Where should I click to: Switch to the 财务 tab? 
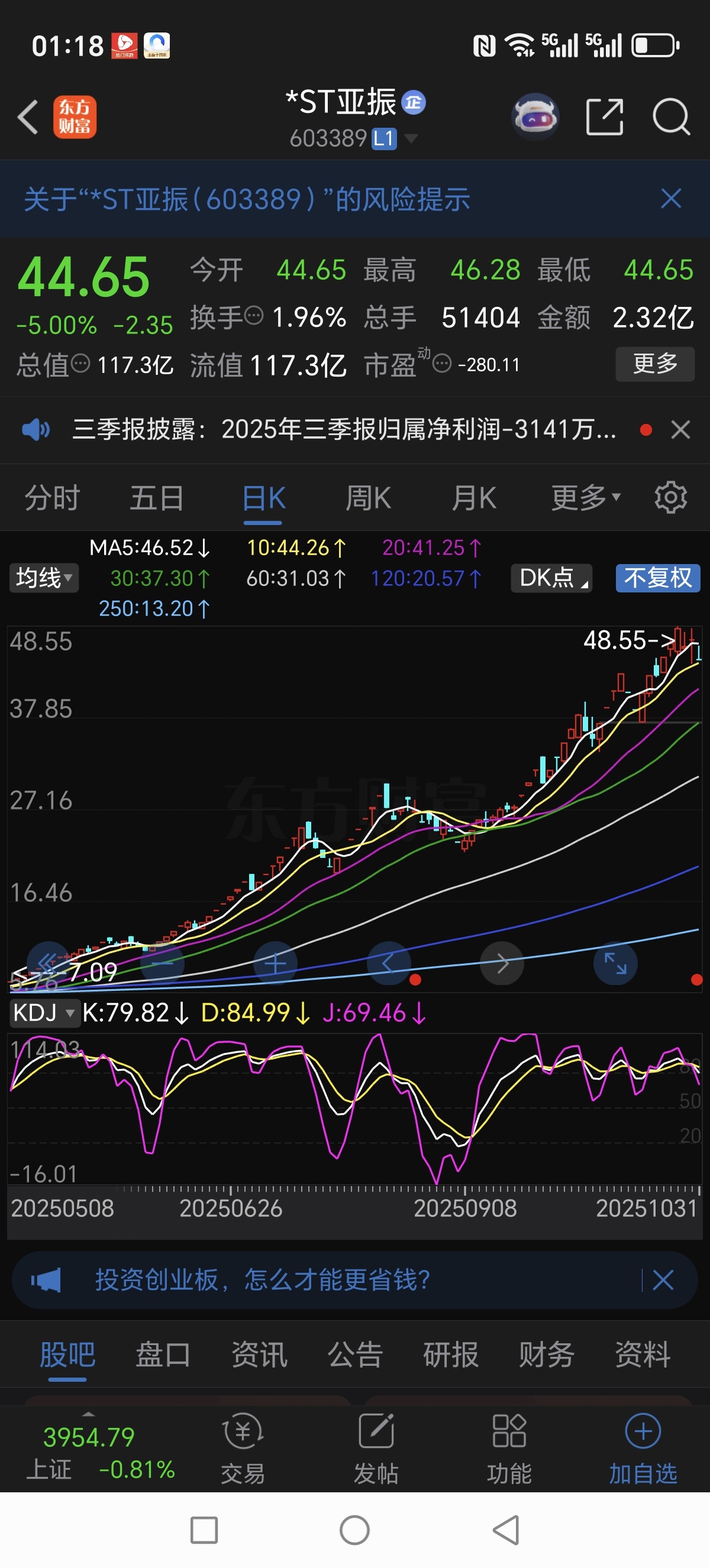(x=547, y=1355)
